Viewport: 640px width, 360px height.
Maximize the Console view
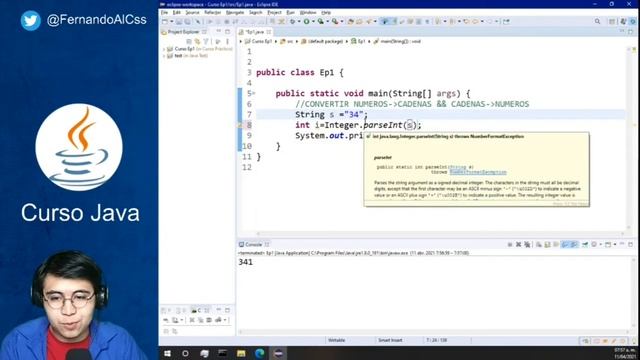click(631, 244)
